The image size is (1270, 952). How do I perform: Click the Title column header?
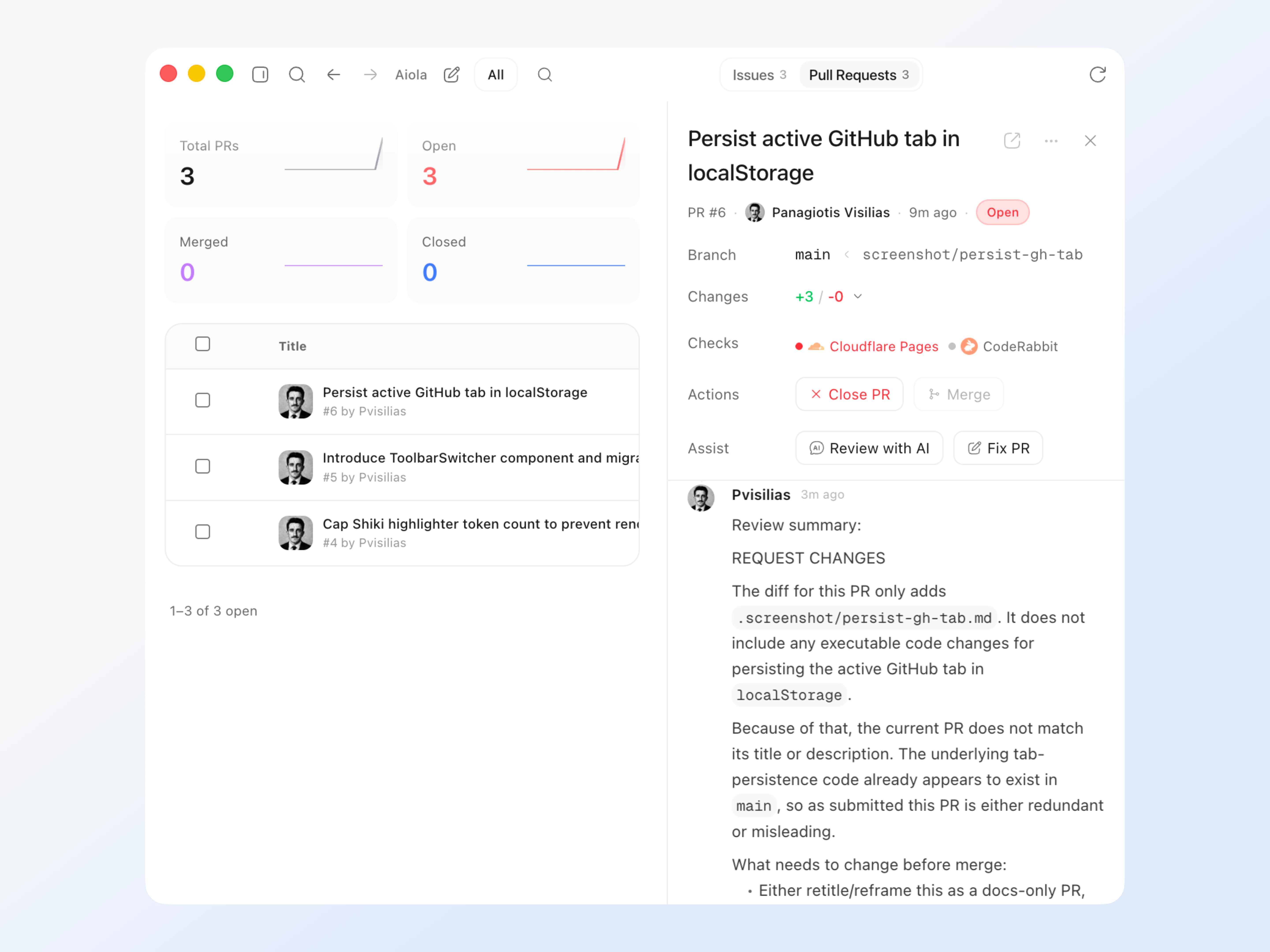tap(293, 346)
